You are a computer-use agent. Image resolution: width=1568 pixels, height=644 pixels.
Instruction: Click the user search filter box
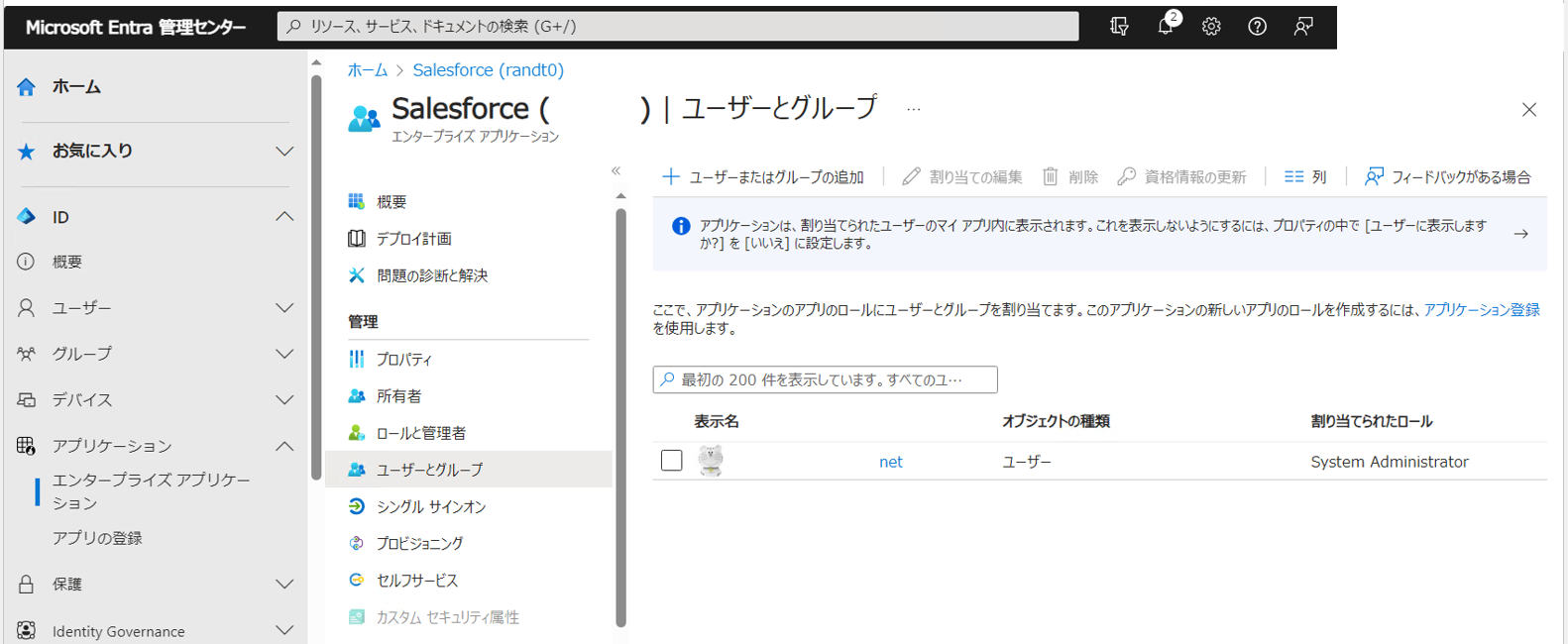pyautogui.click(x=825, y=379)
